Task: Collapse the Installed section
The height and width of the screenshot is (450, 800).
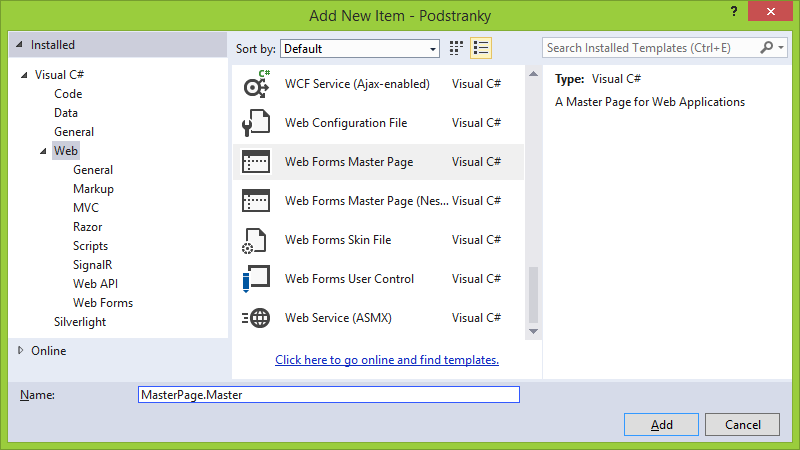Action: (20, 45)
